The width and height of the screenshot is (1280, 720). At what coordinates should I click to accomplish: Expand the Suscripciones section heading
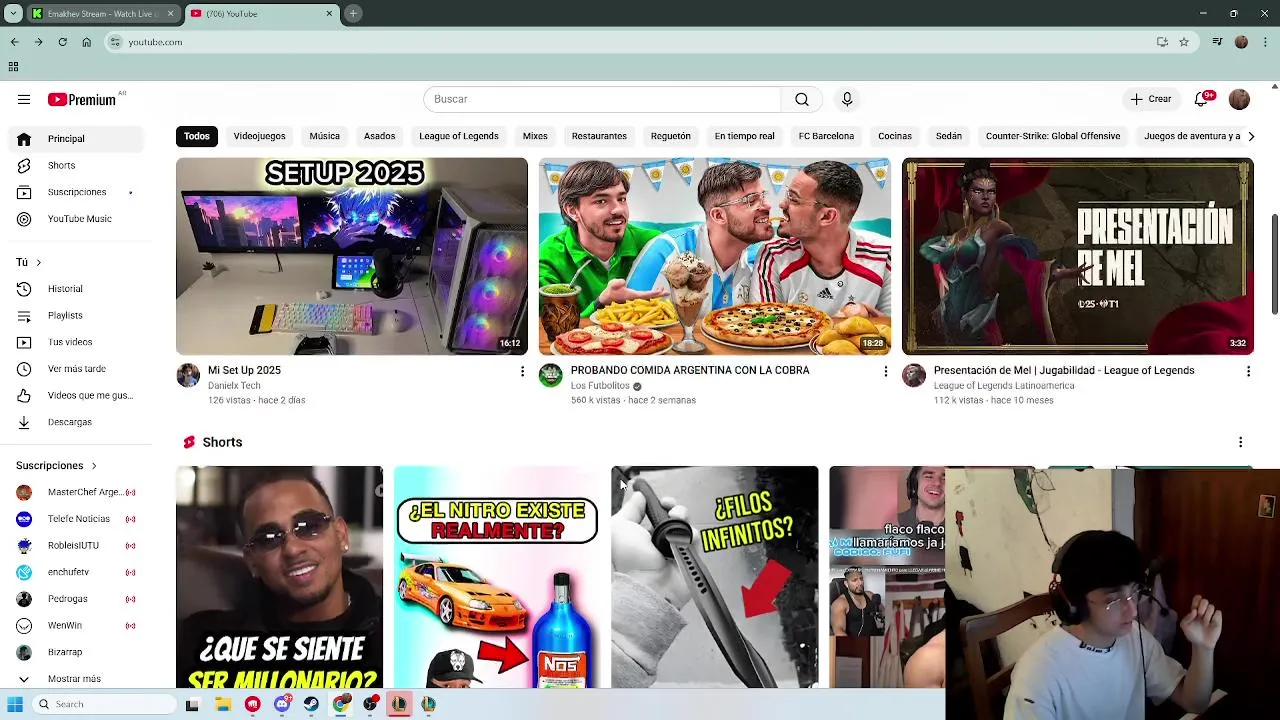point(56,465)
